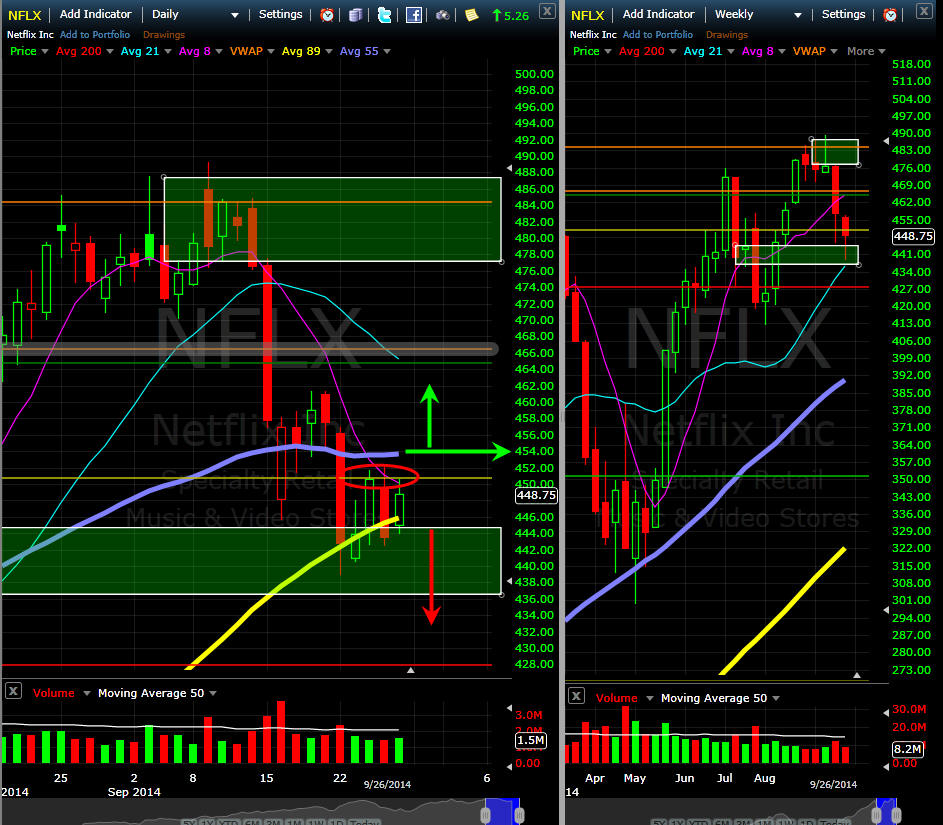Image resolution: width=943 pixels, height=825 pixels.
Task: Expand the Avg 21 dropdown in the Weekly chart
Action: (731, 52)
